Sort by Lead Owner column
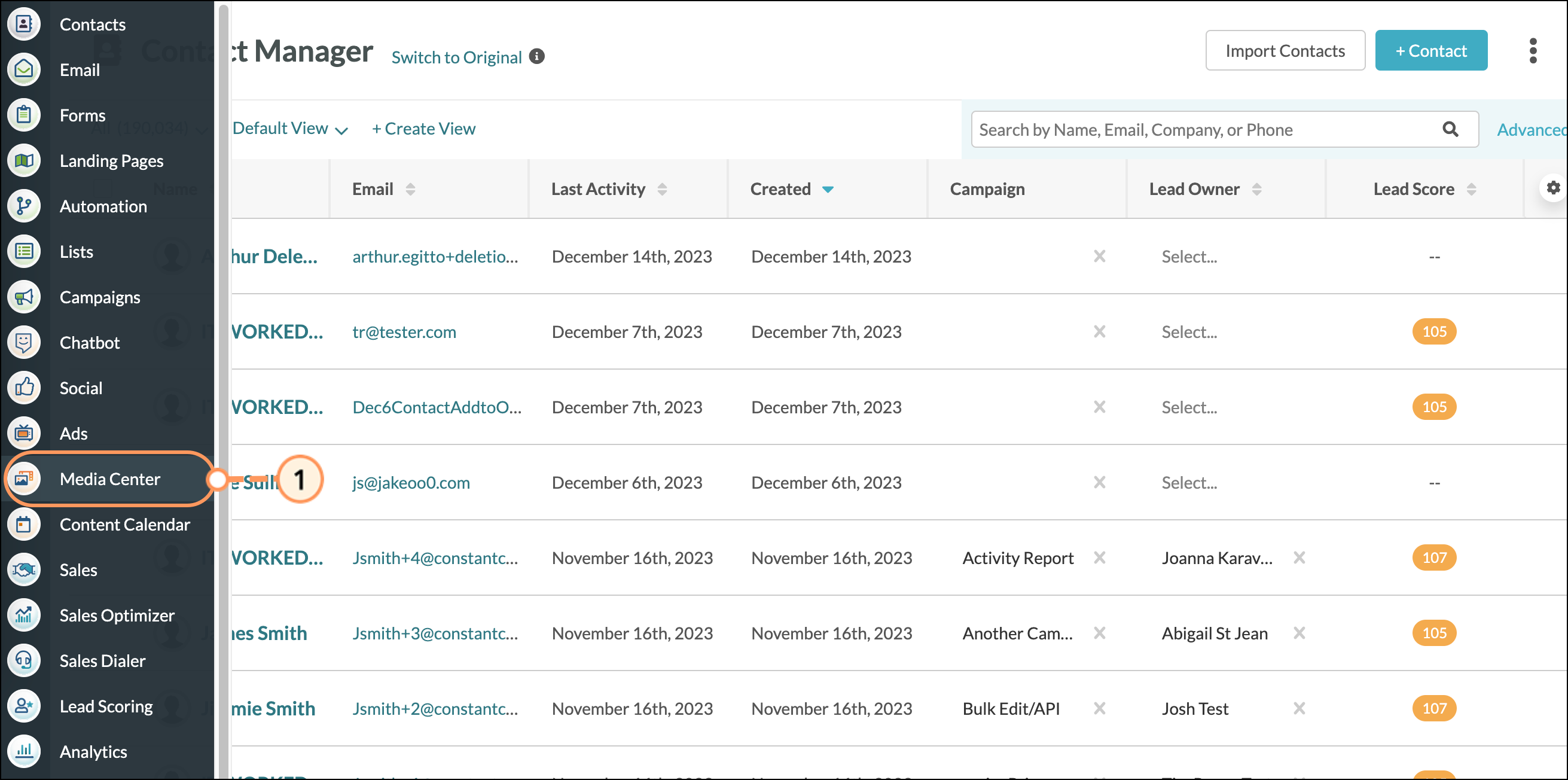The image size is (1568, 780). click(1256, 190)
